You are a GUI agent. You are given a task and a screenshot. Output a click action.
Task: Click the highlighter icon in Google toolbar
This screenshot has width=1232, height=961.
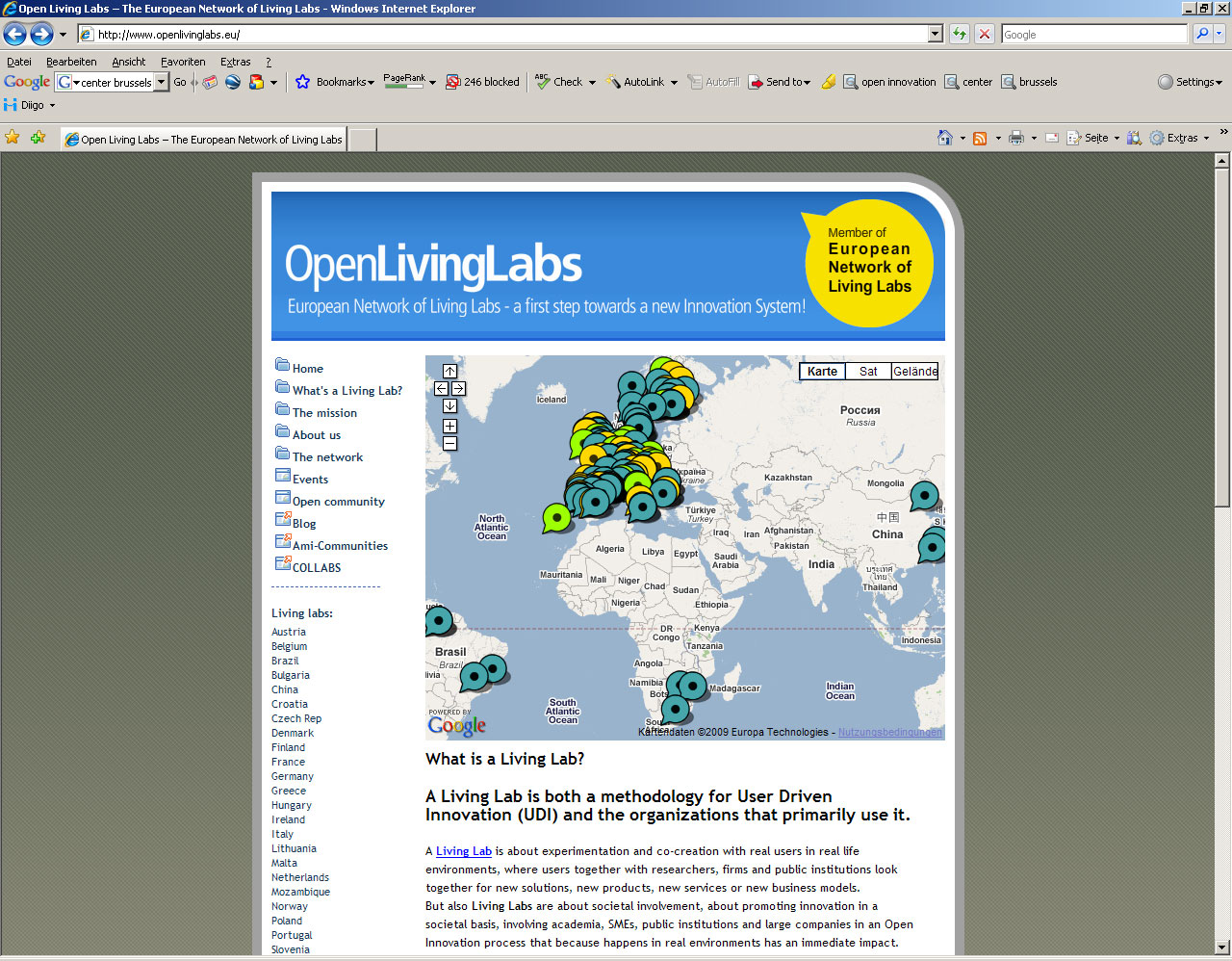[x=828, y=82]
